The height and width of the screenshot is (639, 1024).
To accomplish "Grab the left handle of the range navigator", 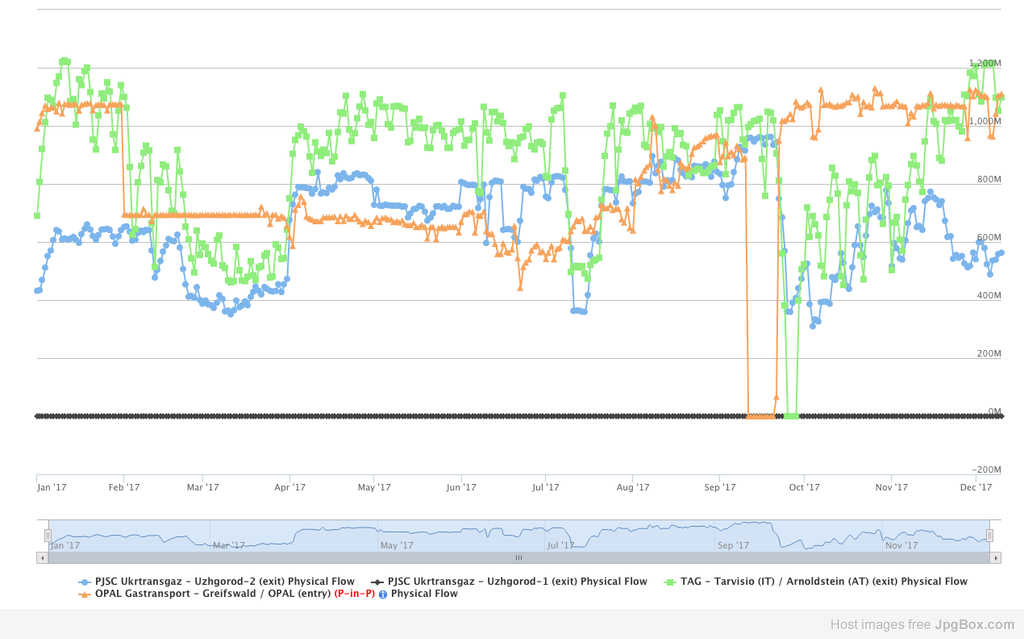I will point(48,536).
